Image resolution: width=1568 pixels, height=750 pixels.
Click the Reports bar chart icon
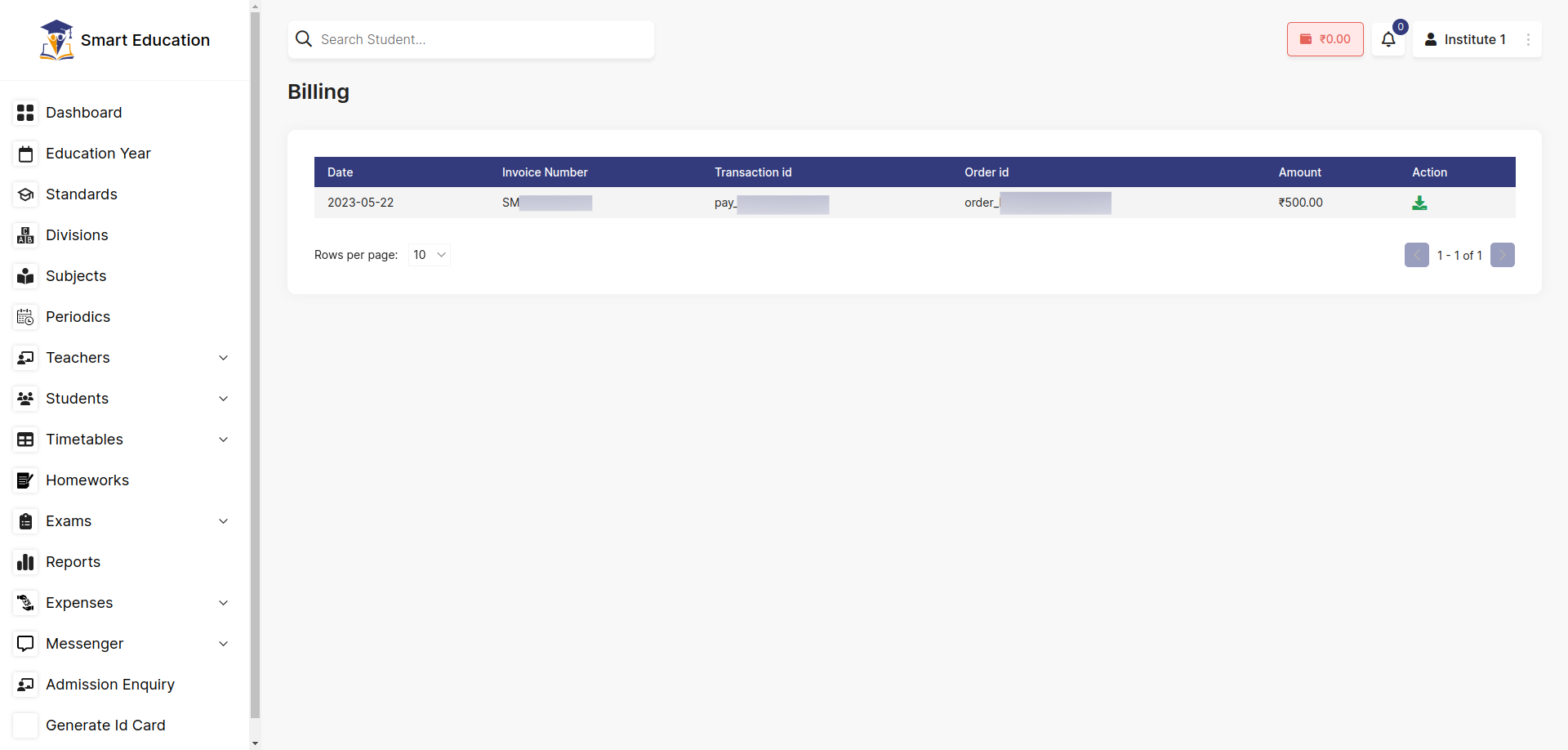click(25, 562)
